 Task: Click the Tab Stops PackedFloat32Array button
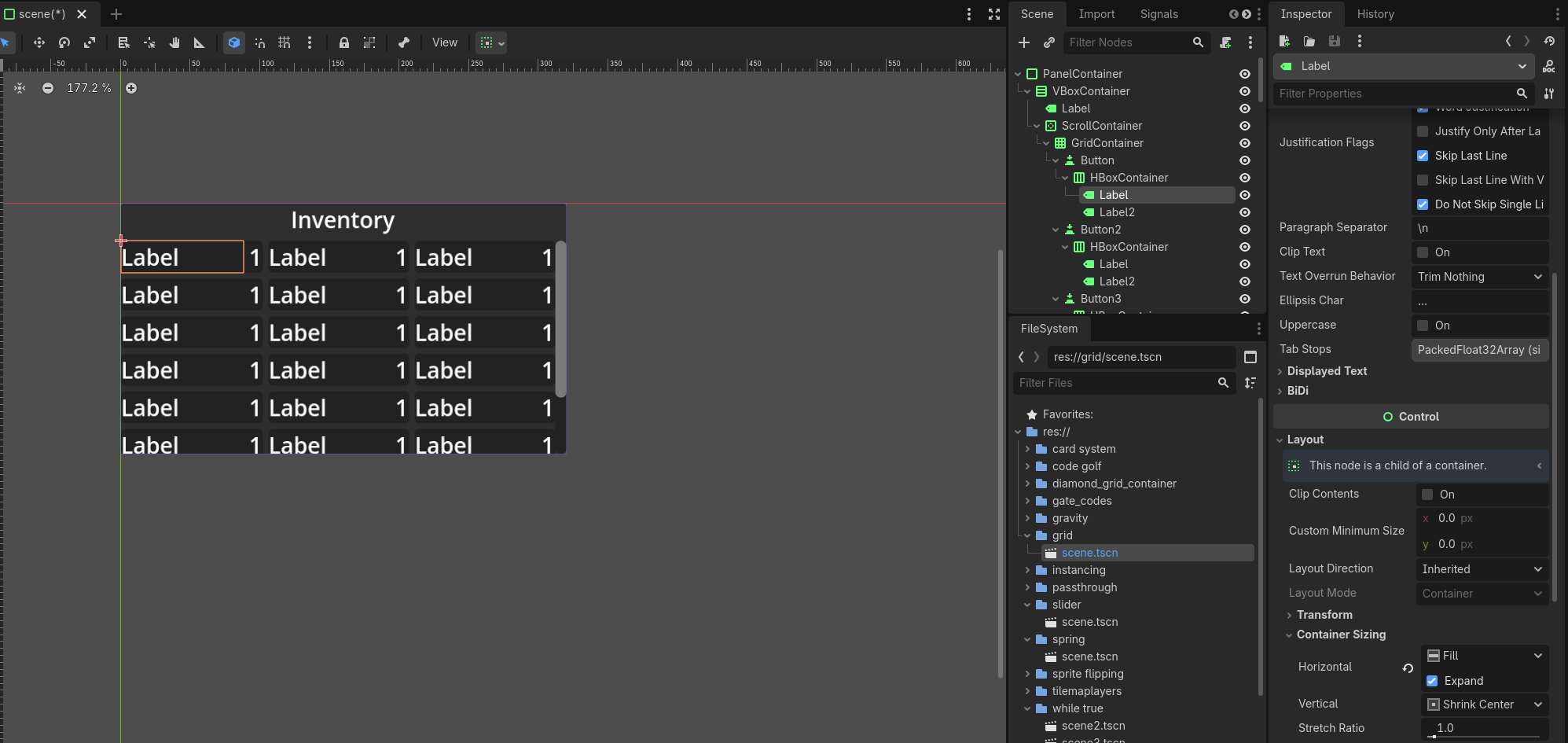[x=1479, y=350]
